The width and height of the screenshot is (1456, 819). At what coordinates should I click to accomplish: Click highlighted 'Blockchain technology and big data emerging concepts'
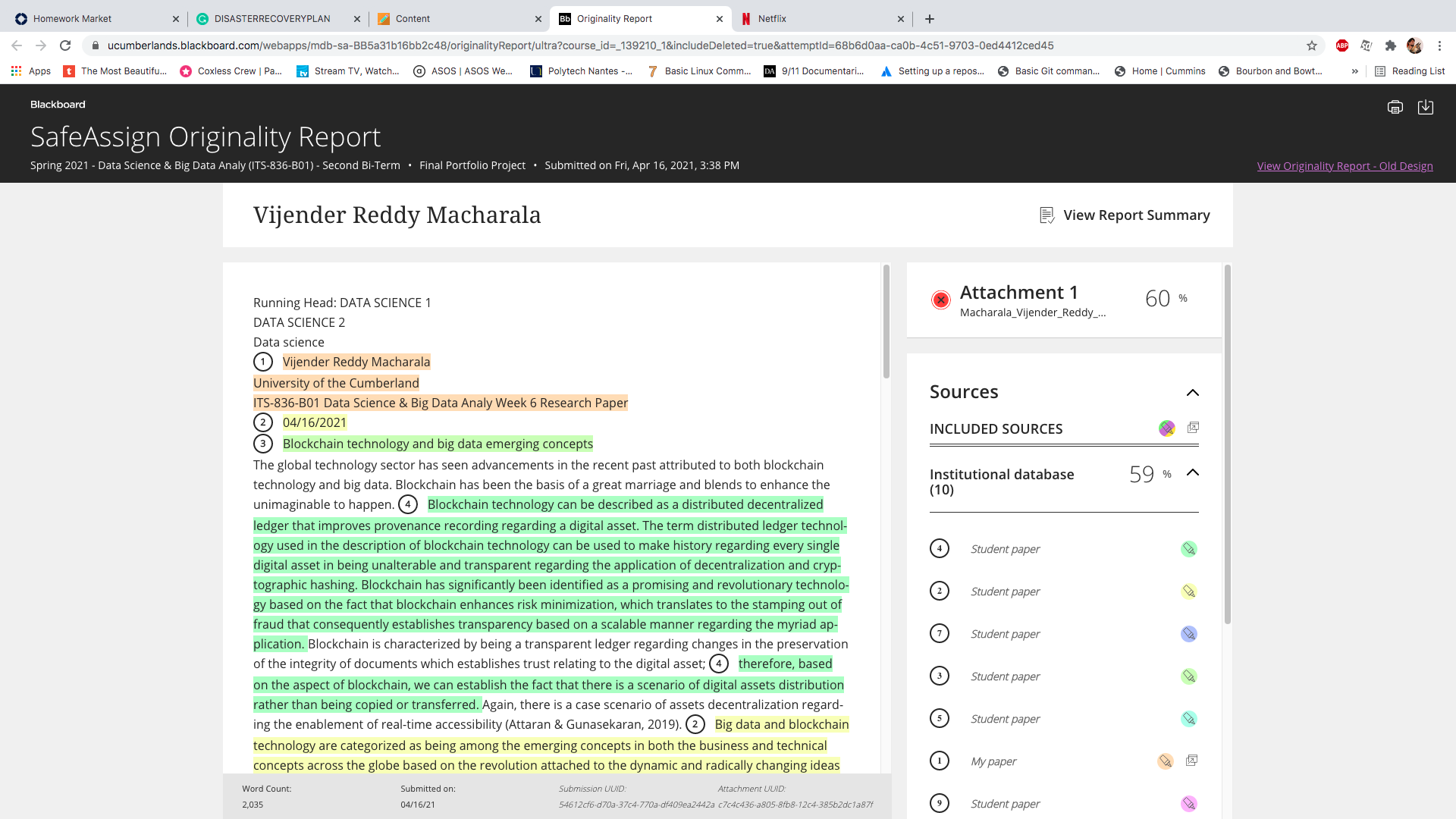(x=438, y=444)
